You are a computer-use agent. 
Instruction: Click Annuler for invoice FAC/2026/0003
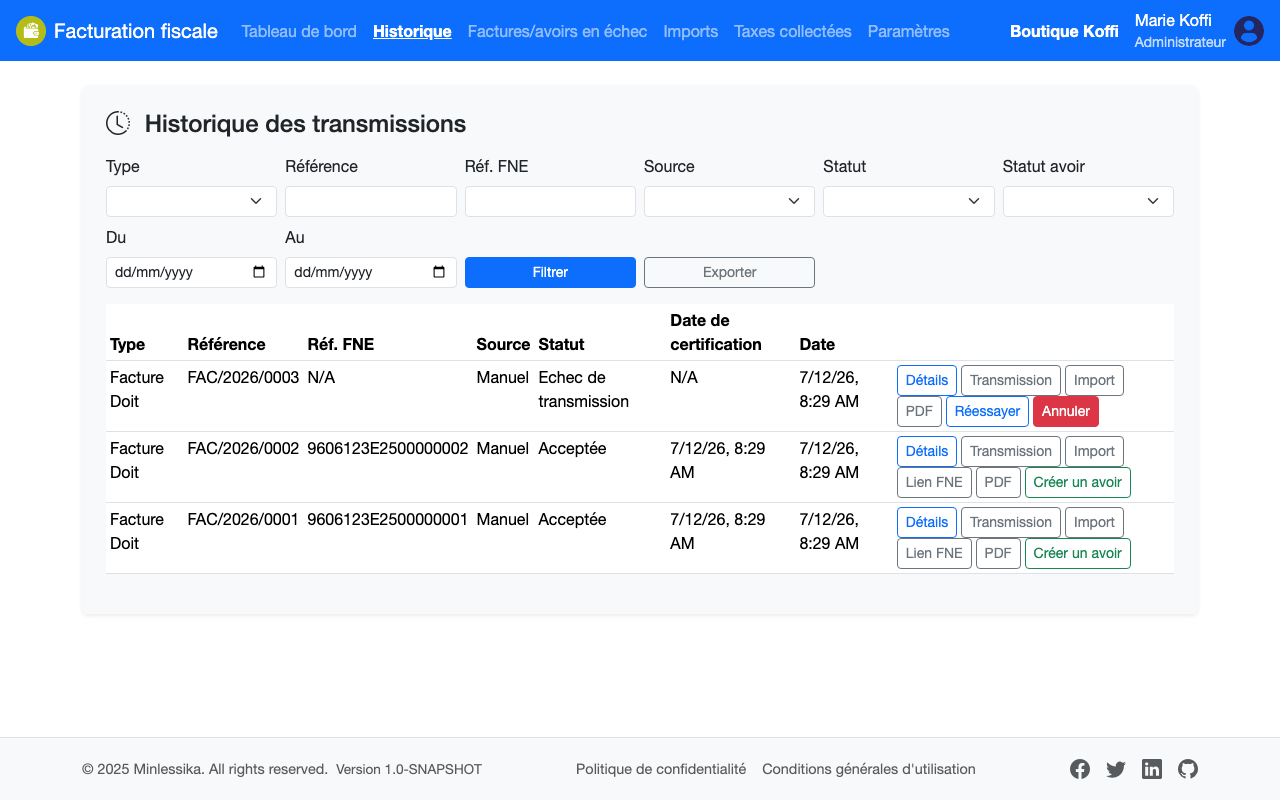point(1066,411)
